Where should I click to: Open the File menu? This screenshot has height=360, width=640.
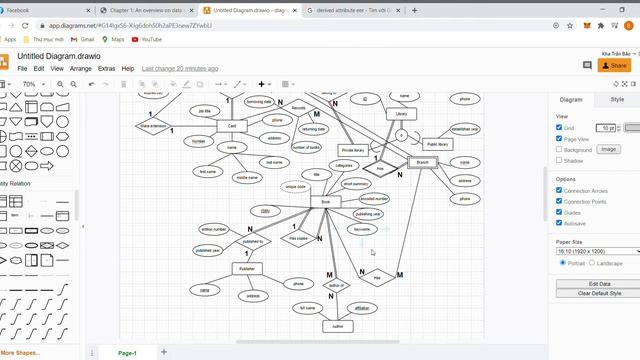pos(22,69)
